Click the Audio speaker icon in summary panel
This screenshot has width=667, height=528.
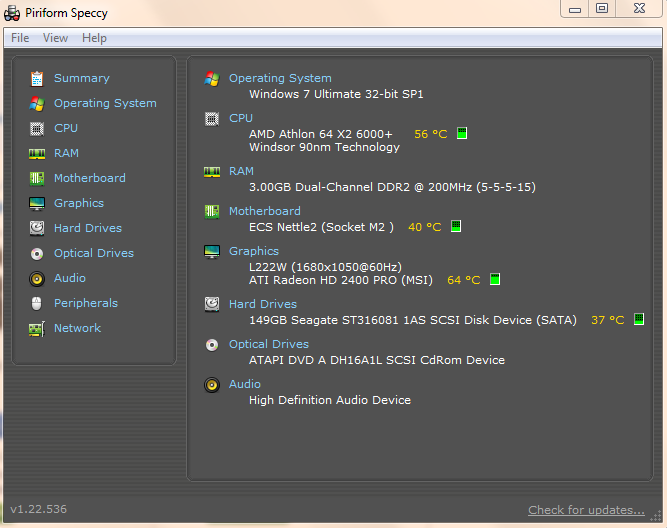(212, 385)
